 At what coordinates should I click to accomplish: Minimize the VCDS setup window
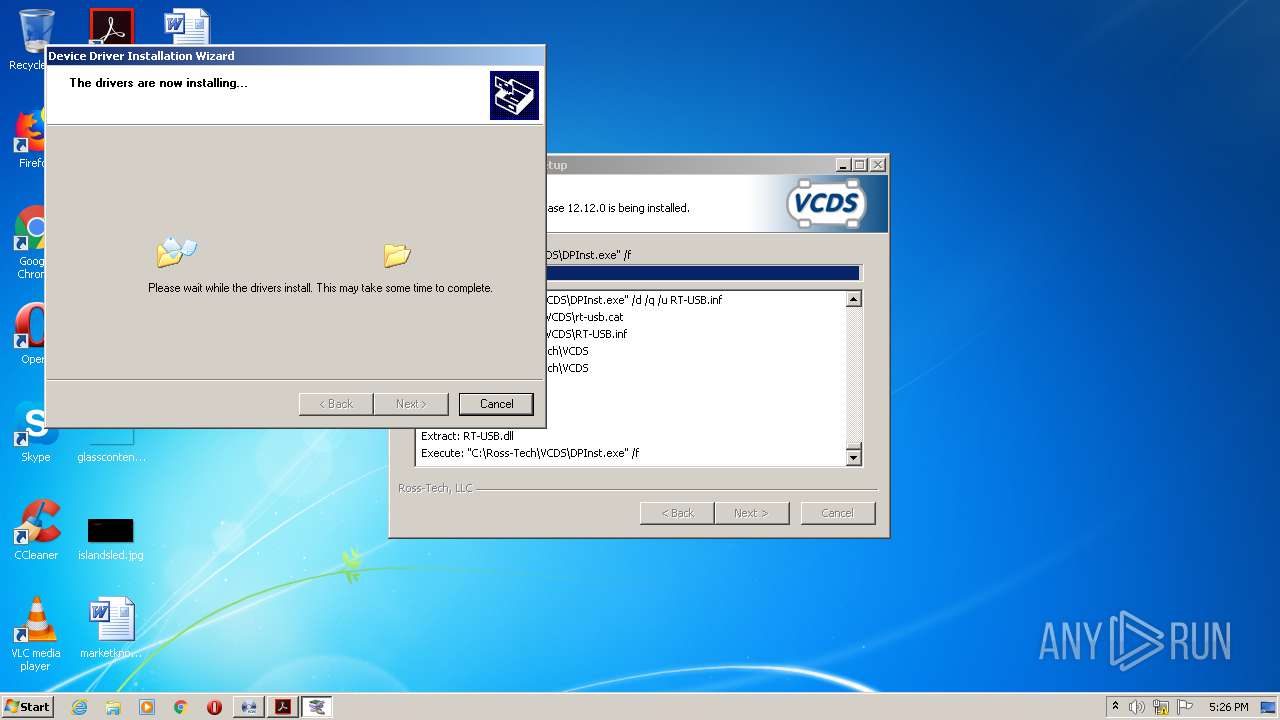[x=843, y=165]
